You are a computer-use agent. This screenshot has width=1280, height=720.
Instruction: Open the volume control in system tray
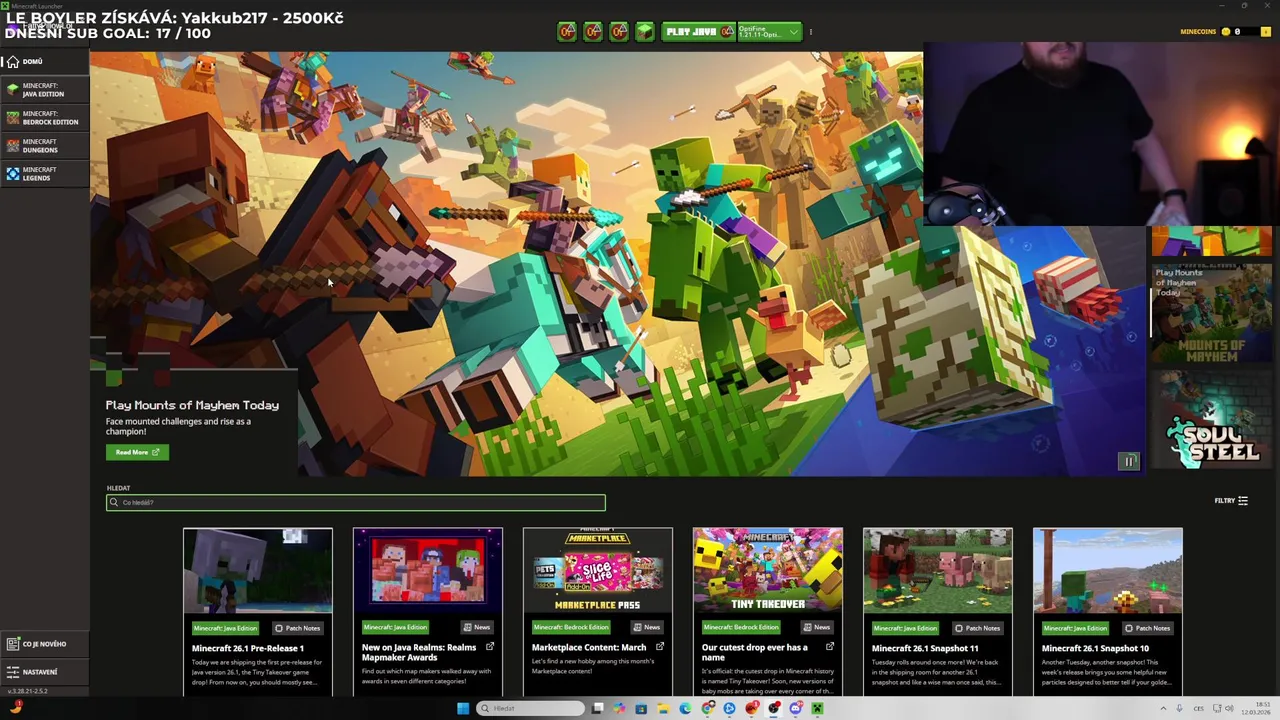click(1229, 708)
